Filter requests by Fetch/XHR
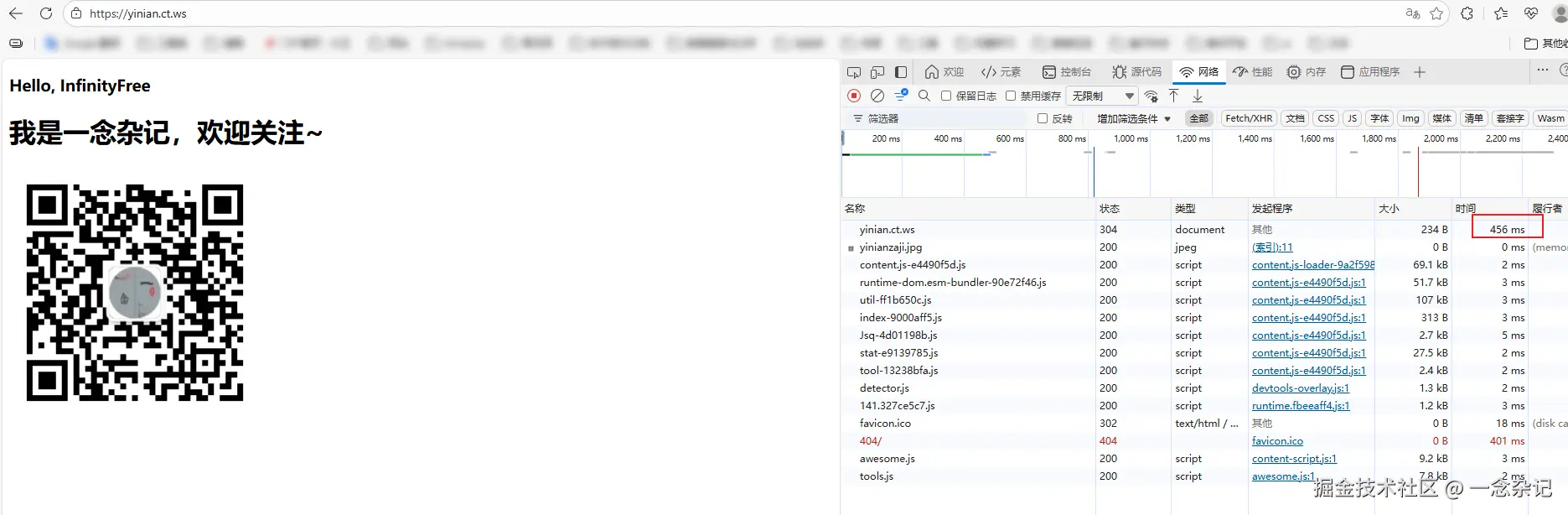The width and height of the screenshot is (1568, 515). click(x=1249, y=118)
